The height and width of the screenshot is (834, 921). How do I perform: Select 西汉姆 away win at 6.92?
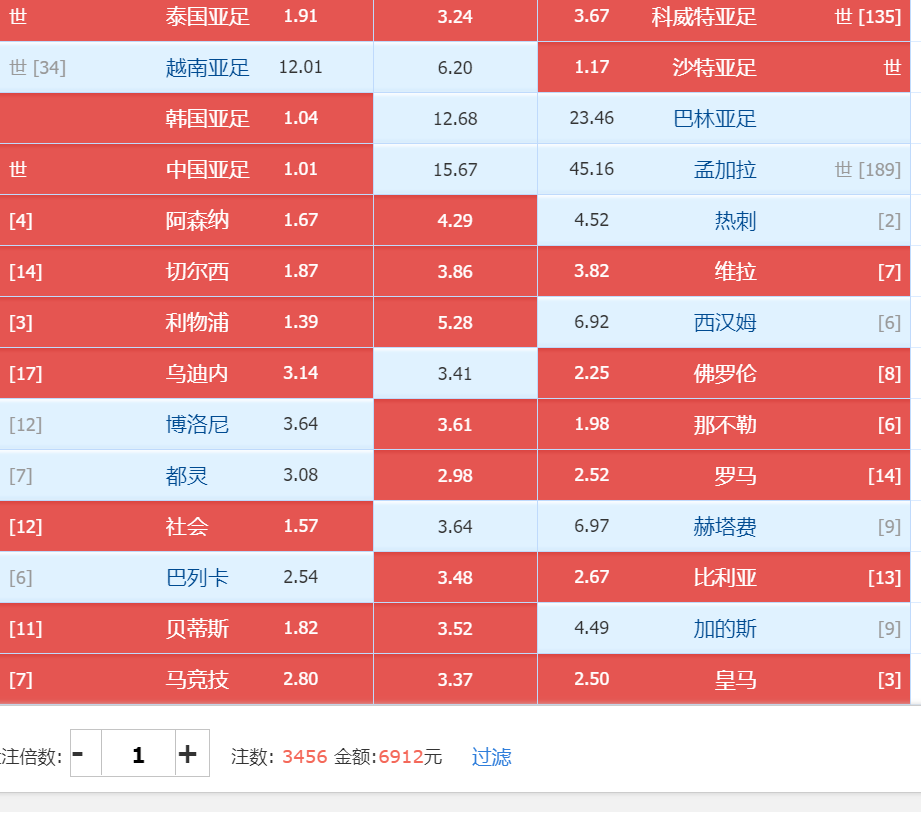coord(724,323)
